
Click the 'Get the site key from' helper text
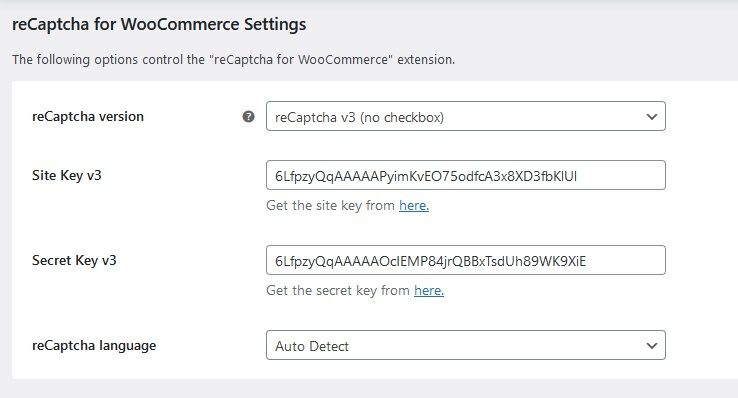click(x=330, y=205)
